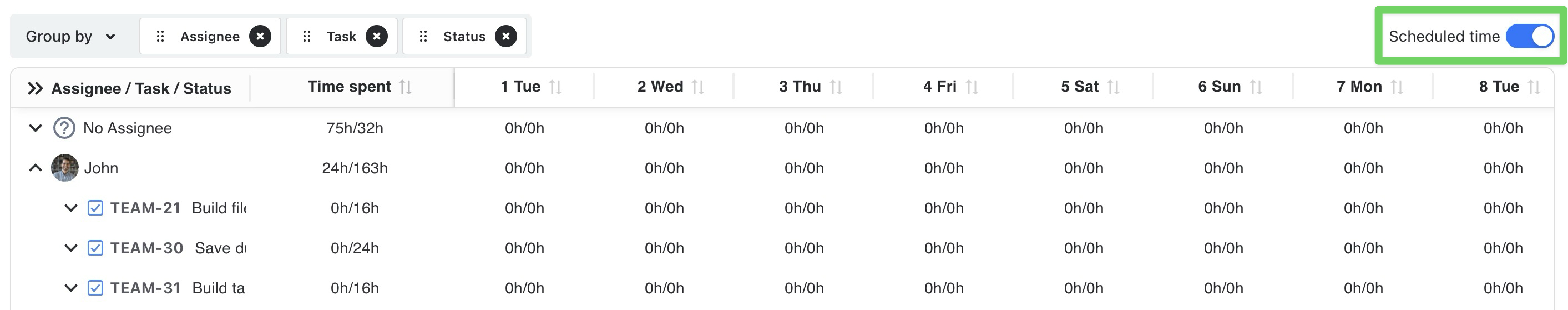
Task: Click the TEAM-21 task type checkbox icon
Action: pos(95,208)
